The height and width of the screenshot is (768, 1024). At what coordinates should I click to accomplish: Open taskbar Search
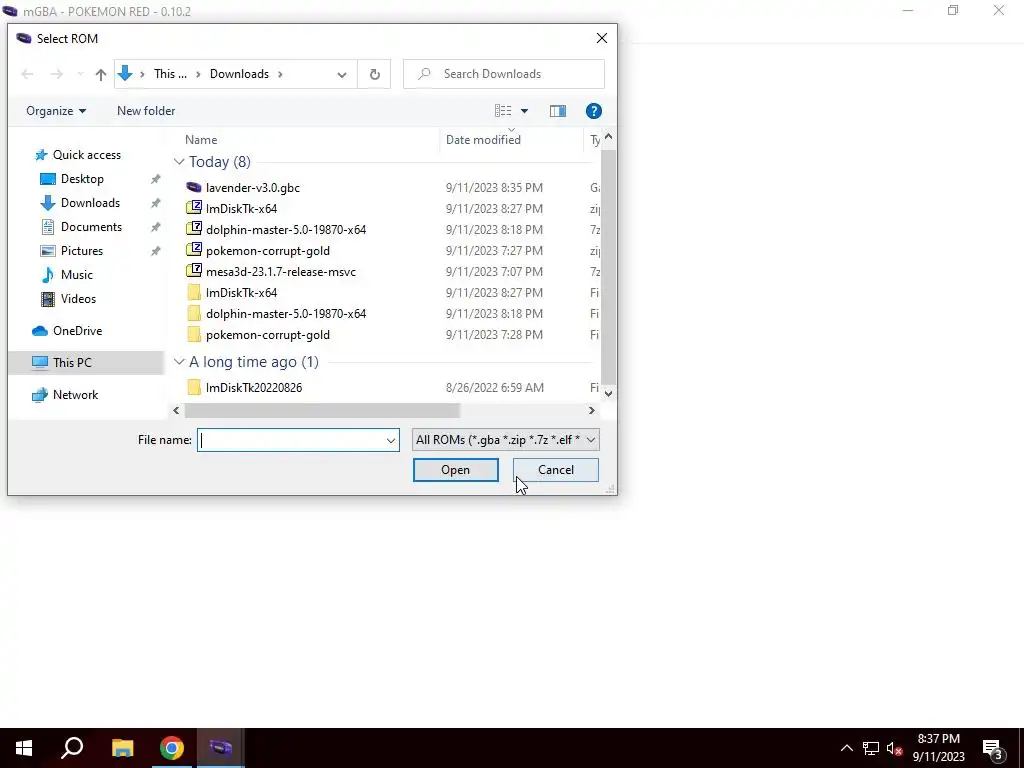pyautogui.click(x=72, y=748)
